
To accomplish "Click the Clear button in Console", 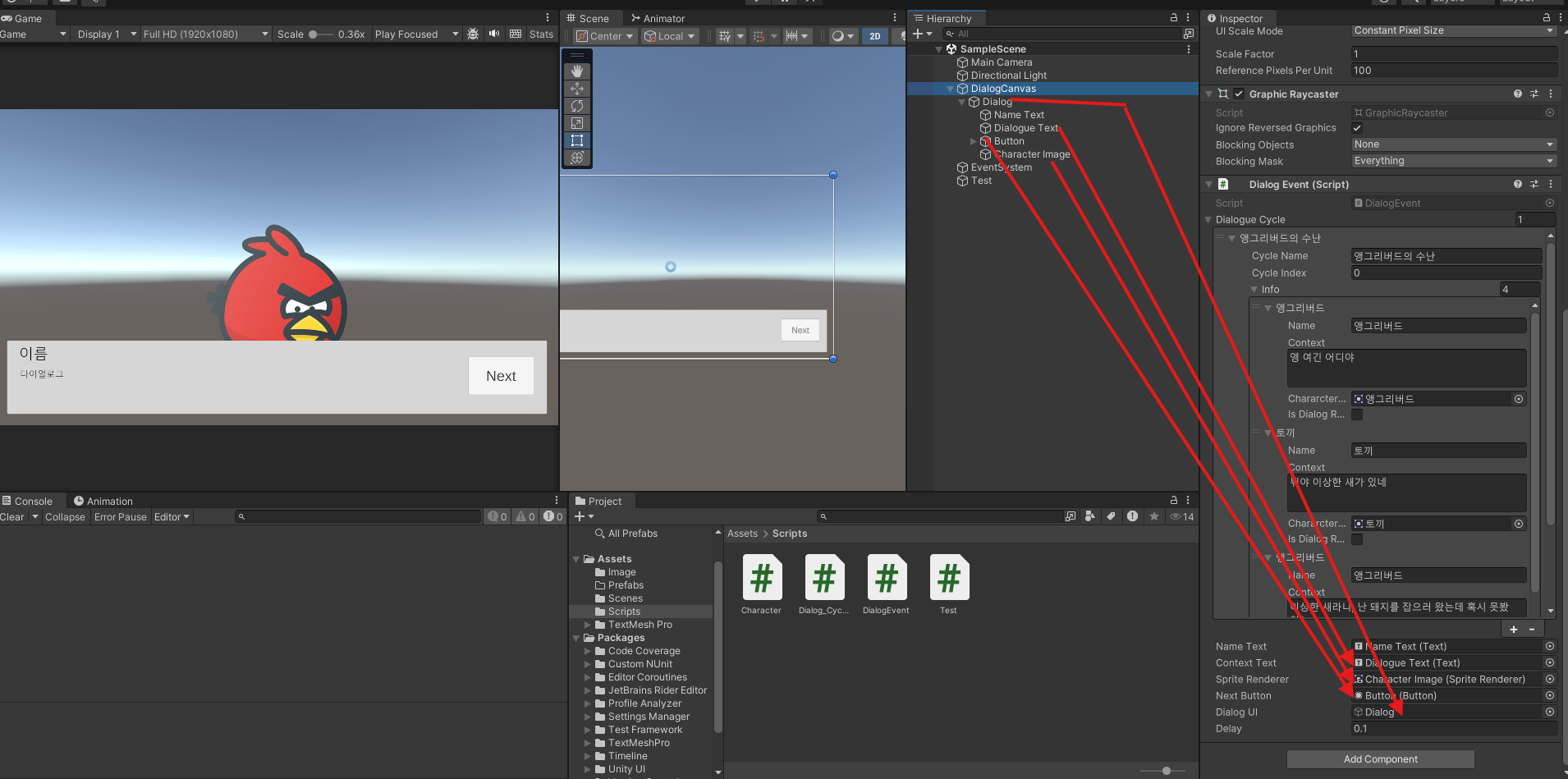I will click(12, 516).
